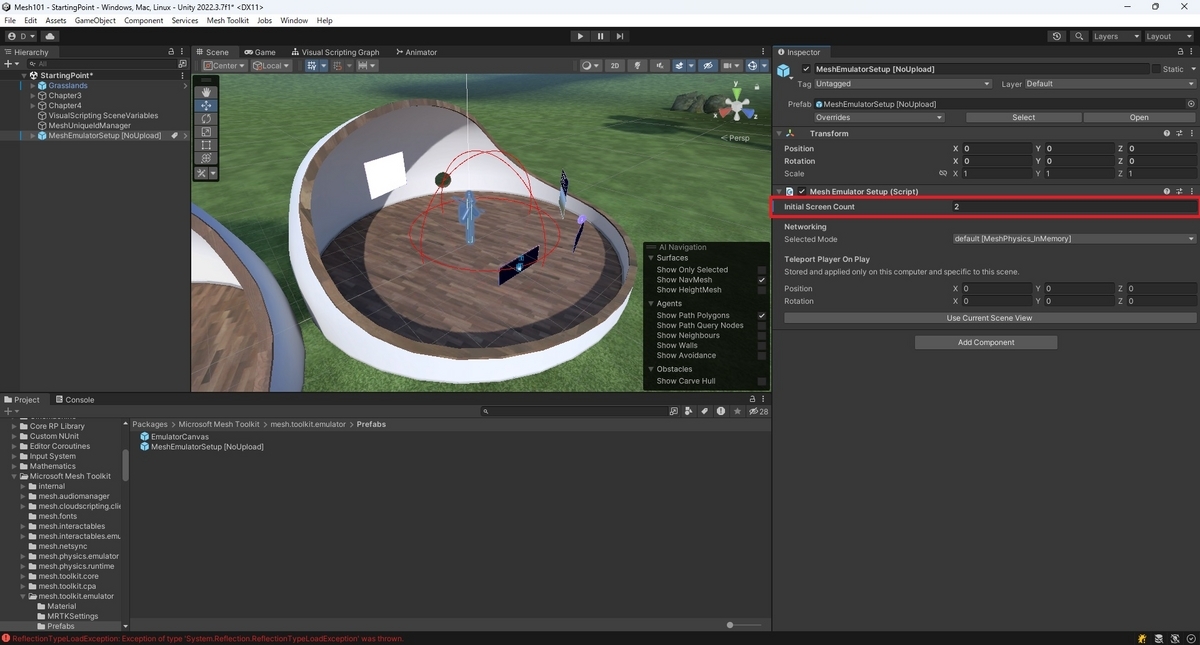Toggle scene audio icon
This screenshot has height=645, width=1200.
click(660, 66)
